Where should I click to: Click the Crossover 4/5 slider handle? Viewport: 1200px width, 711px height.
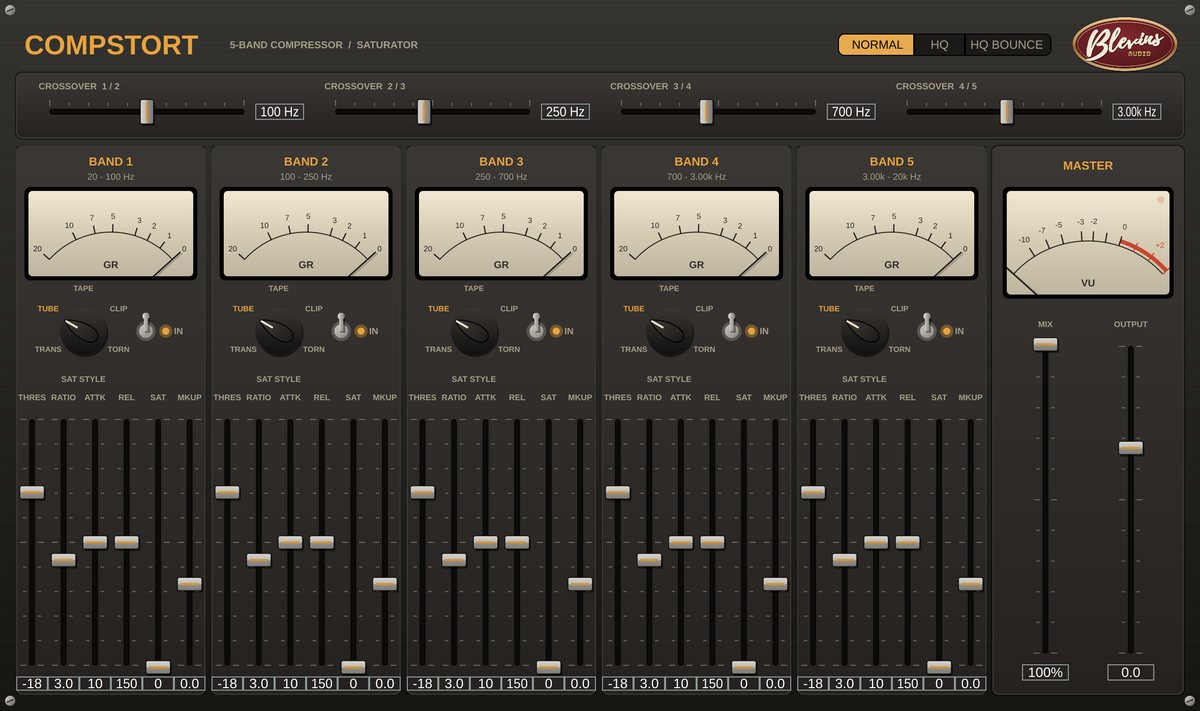[x=1006, y=111]
